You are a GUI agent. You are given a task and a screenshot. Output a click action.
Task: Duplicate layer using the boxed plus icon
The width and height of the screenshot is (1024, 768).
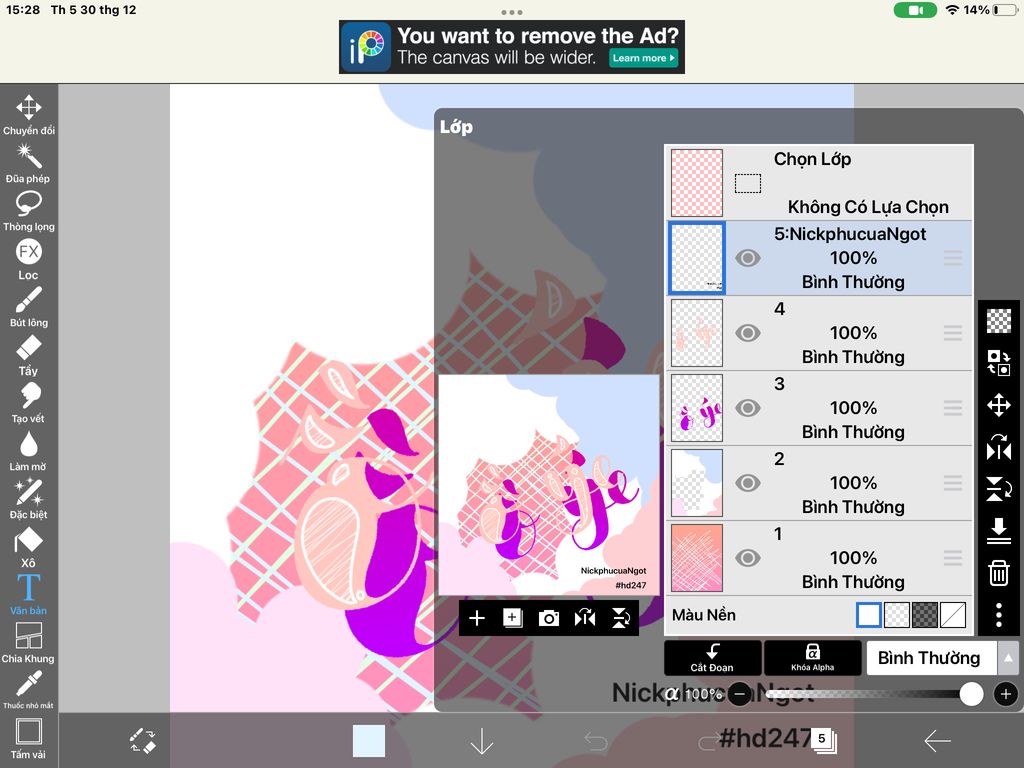tap(513, 618)
